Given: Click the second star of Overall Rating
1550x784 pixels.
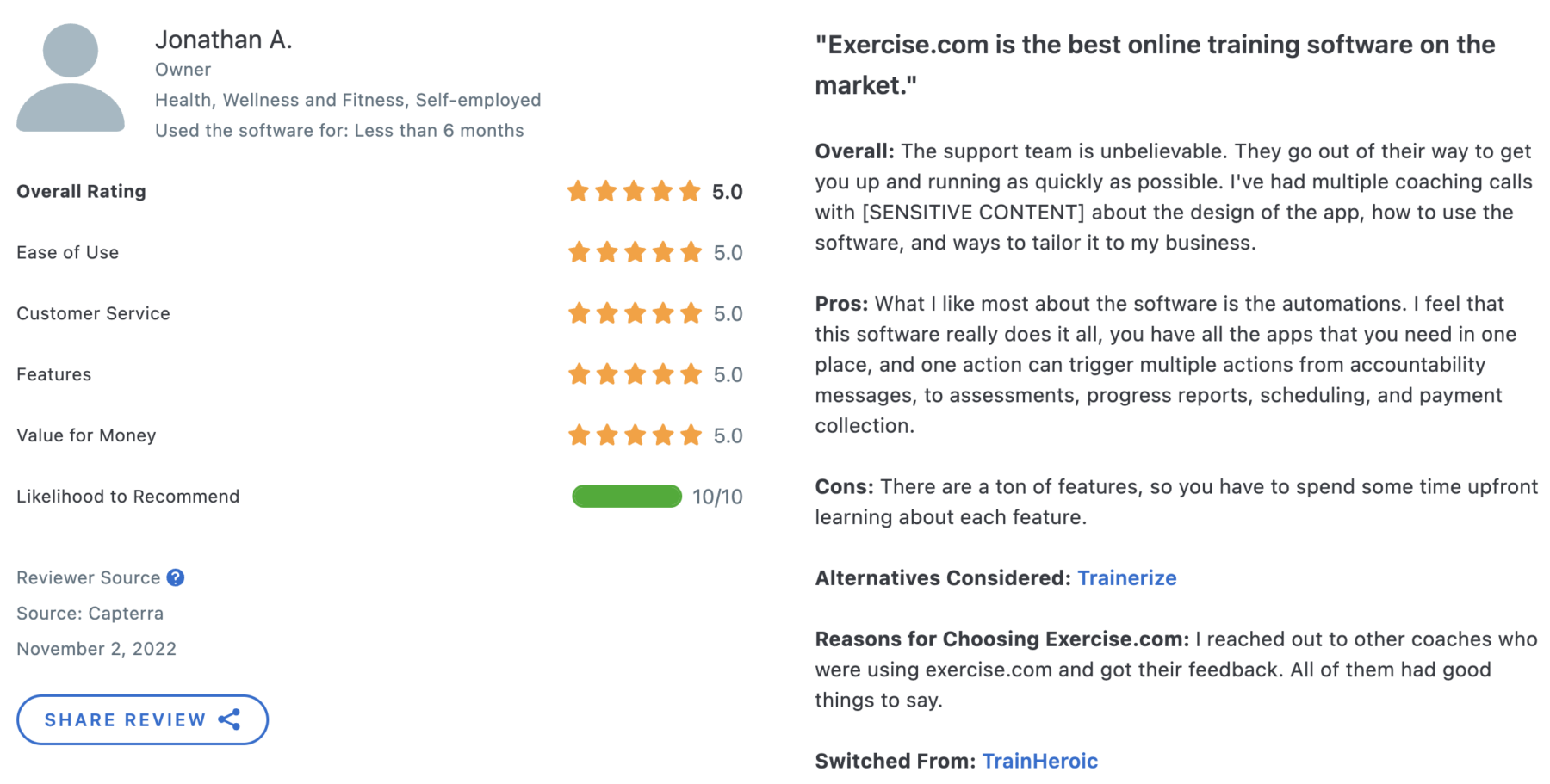Looking at the screenshot, I should 607,191.
